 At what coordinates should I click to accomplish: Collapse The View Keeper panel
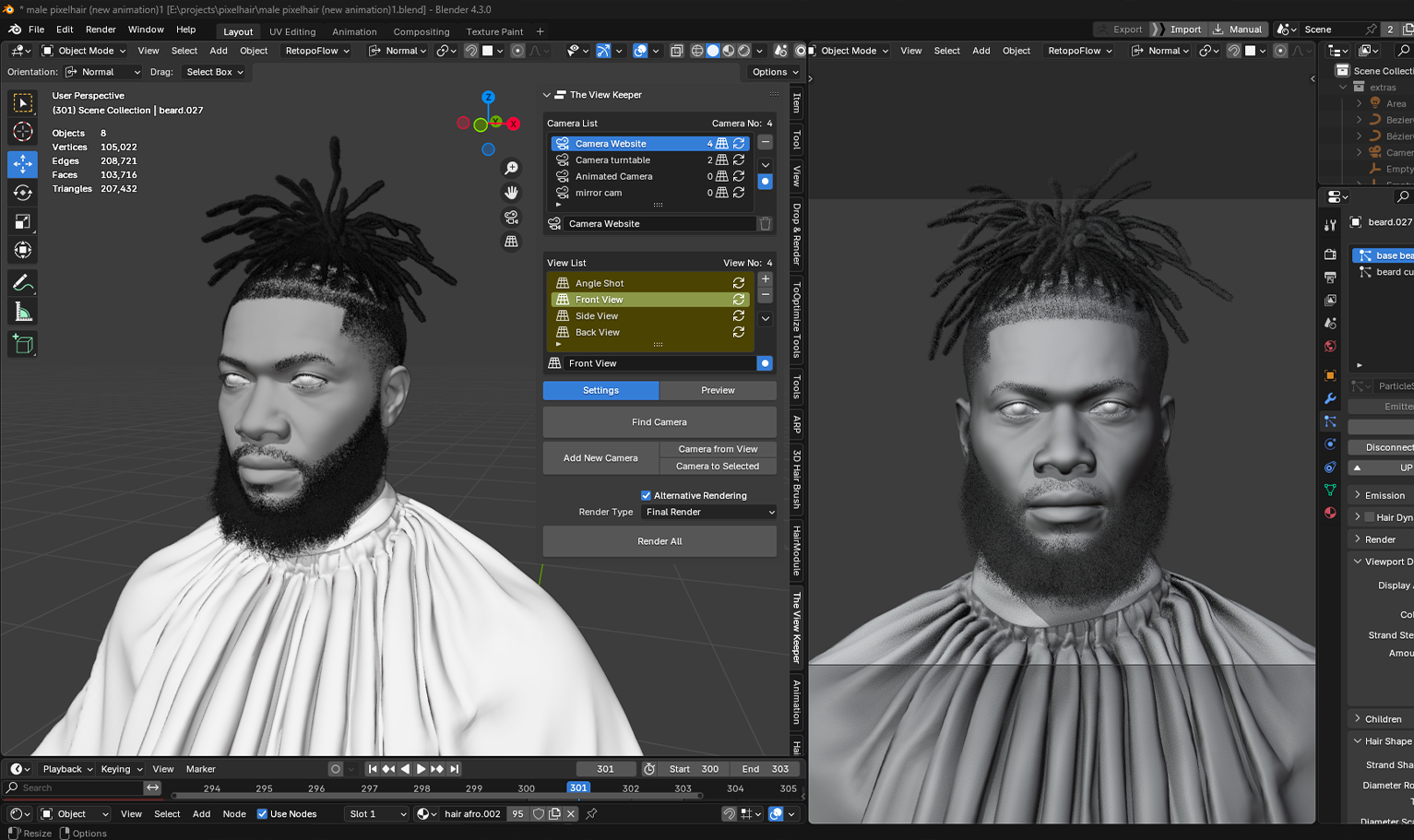click(546, 95)
